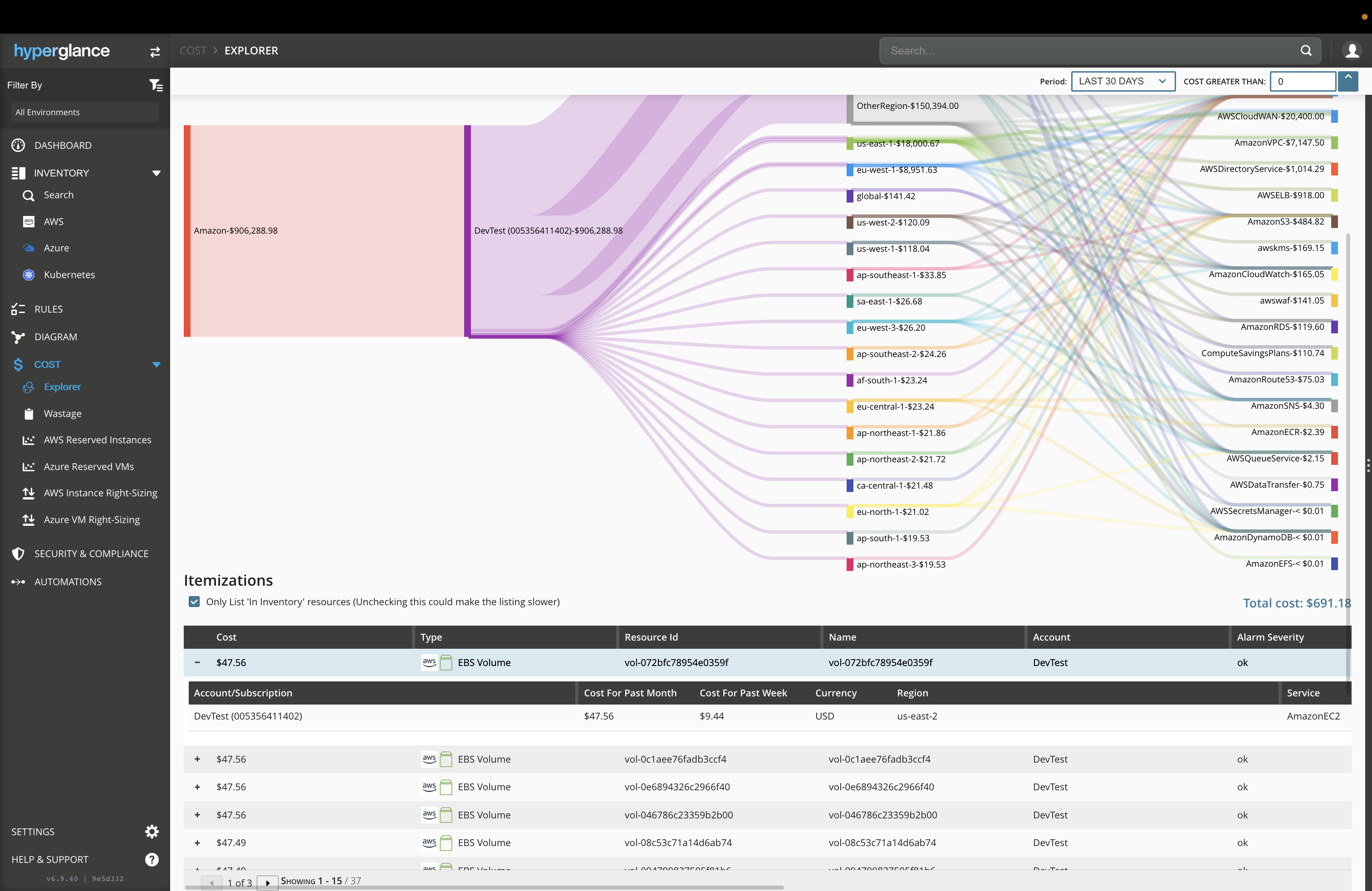The image size is (1372, 891).
Task: Click the us-east-1 green color node
Action: 850,143
